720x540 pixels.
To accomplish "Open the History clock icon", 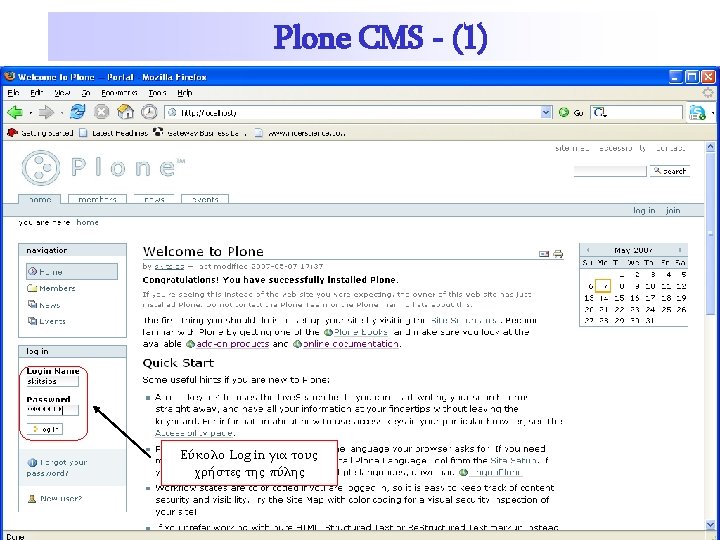I will point(149,112).
